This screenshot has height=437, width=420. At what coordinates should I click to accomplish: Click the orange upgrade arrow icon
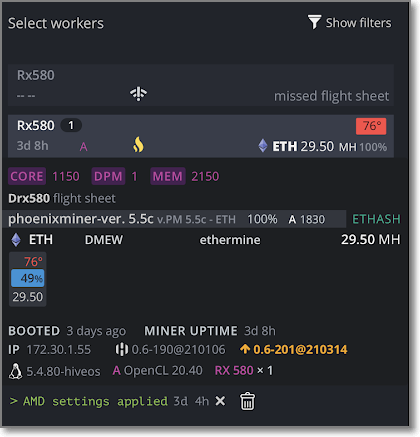point(245,349)
